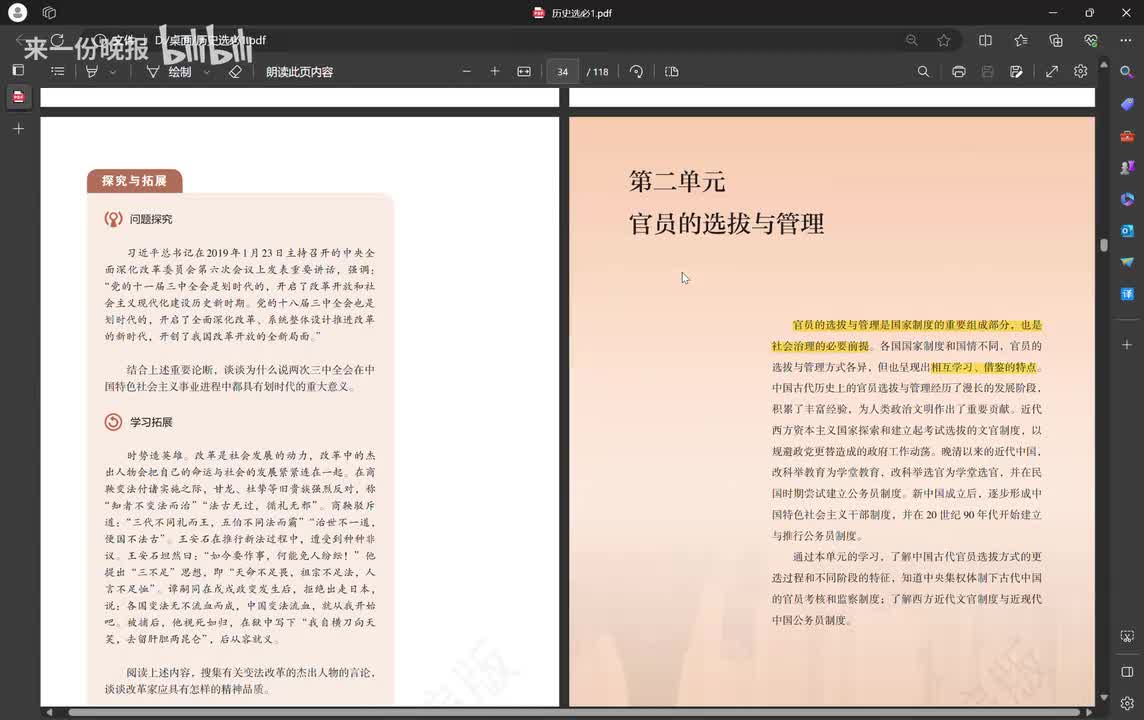Click highlighted text 相互学习、借鉴的特点

pos(983,367)
